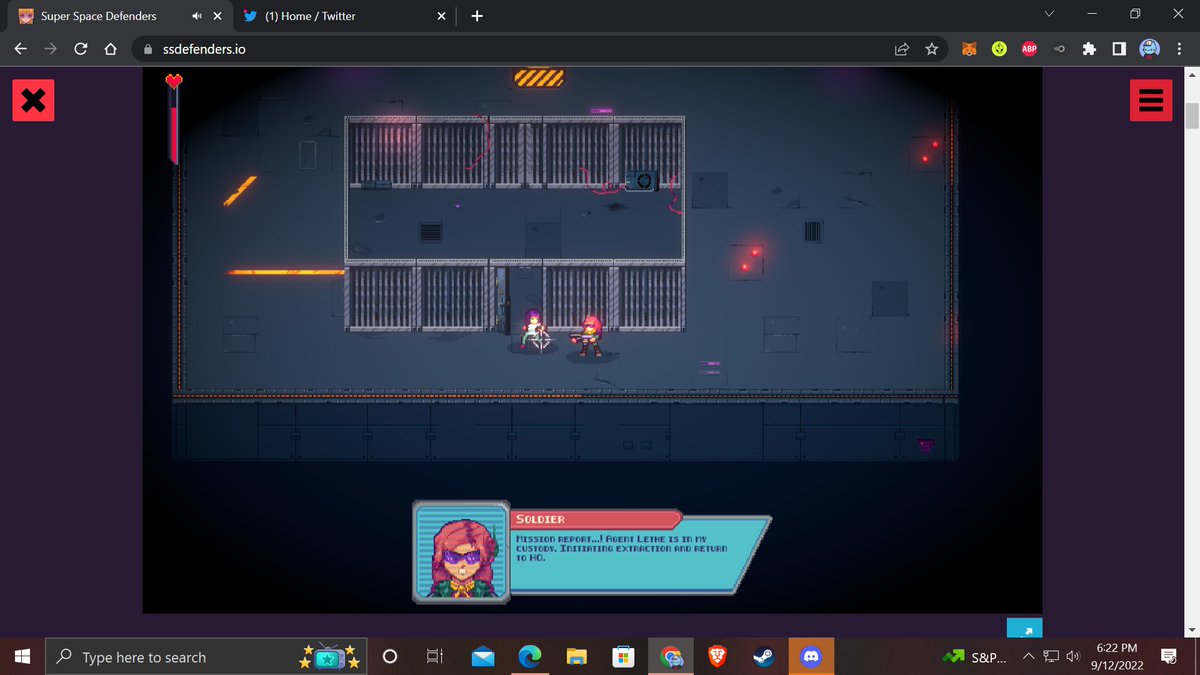Switch to Chrome on the taskbar
Image resolution: width=1200 pixels, height=675 pixels.
tap(671, 657)
